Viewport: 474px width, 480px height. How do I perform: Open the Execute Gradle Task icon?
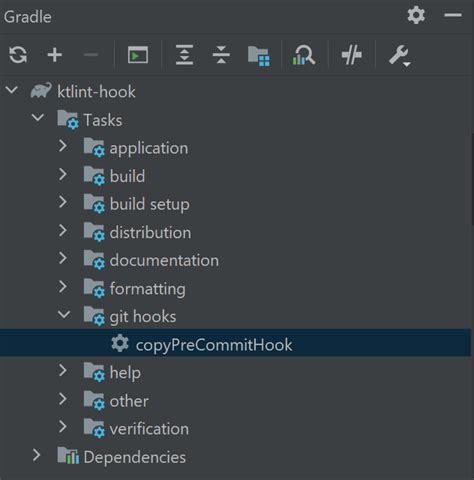pyautogui.click(x=138, y=55)
